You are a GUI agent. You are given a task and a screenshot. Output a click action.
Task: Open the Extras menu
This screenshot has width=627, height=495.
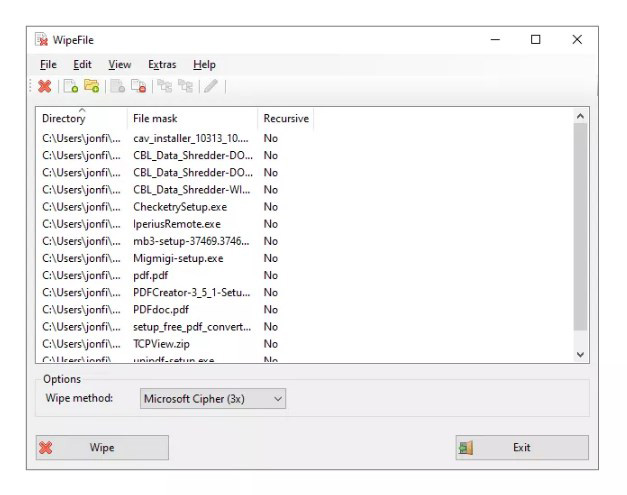click(162, 64)
